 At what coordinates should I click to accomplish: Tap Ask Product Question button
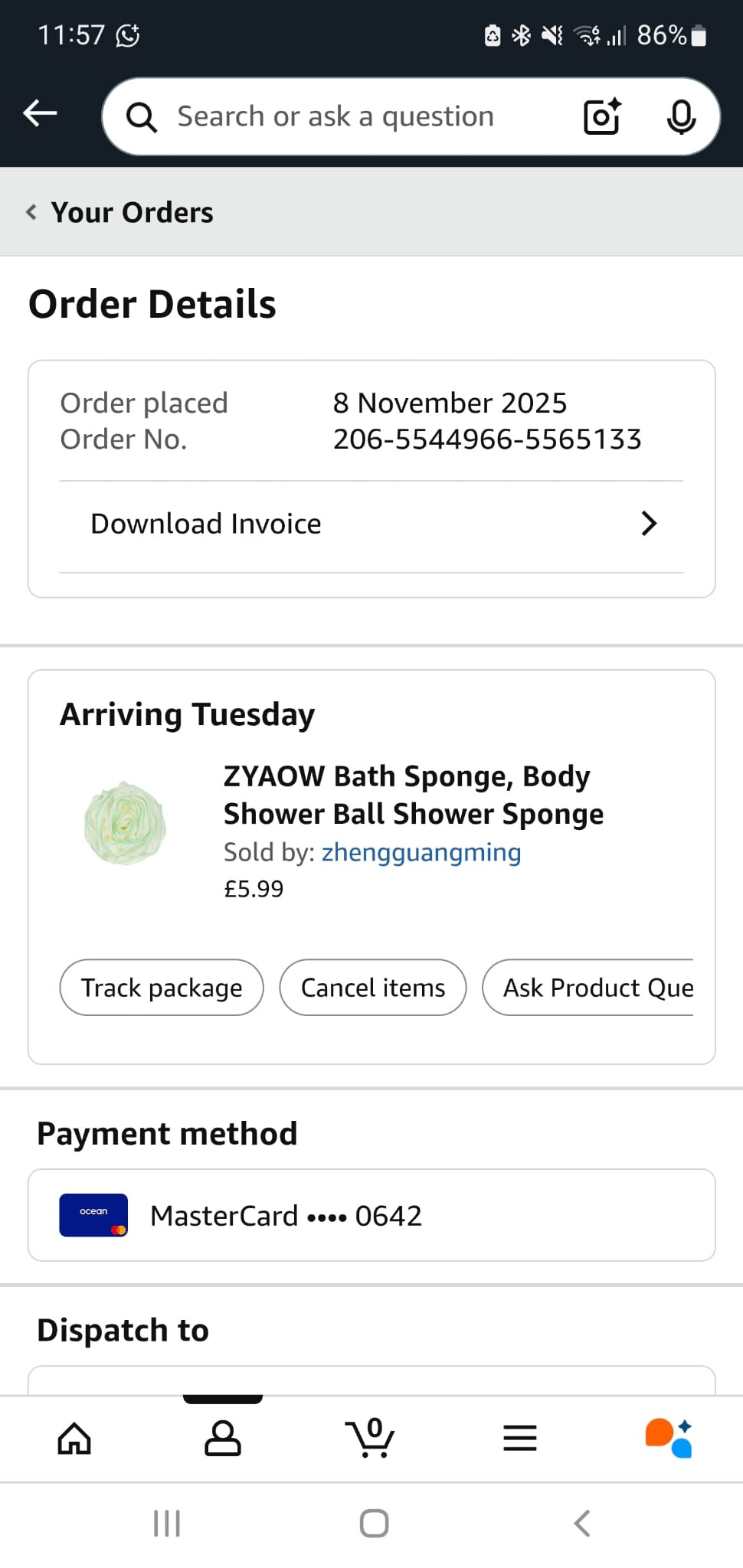[x=590, y=988]
